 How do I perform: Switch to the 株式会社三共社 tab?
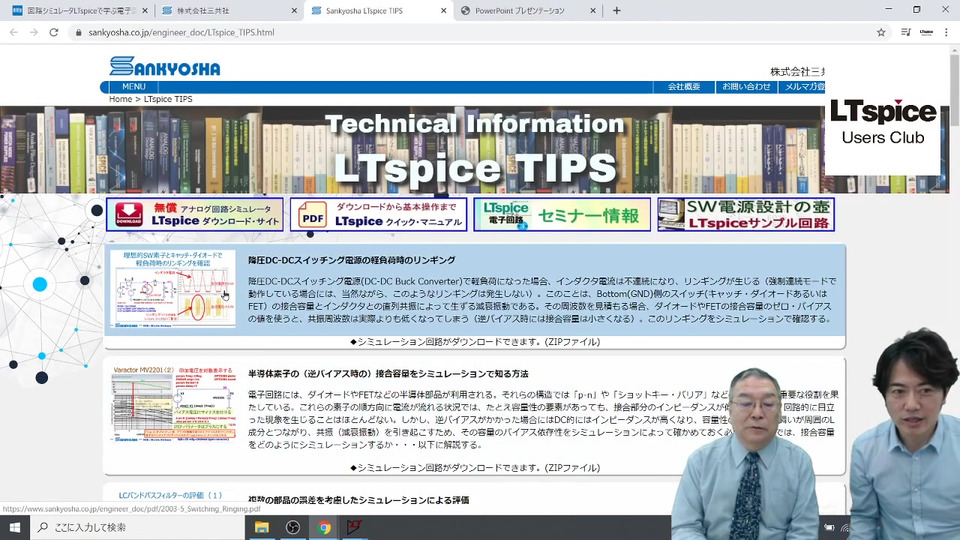[228, 10]
